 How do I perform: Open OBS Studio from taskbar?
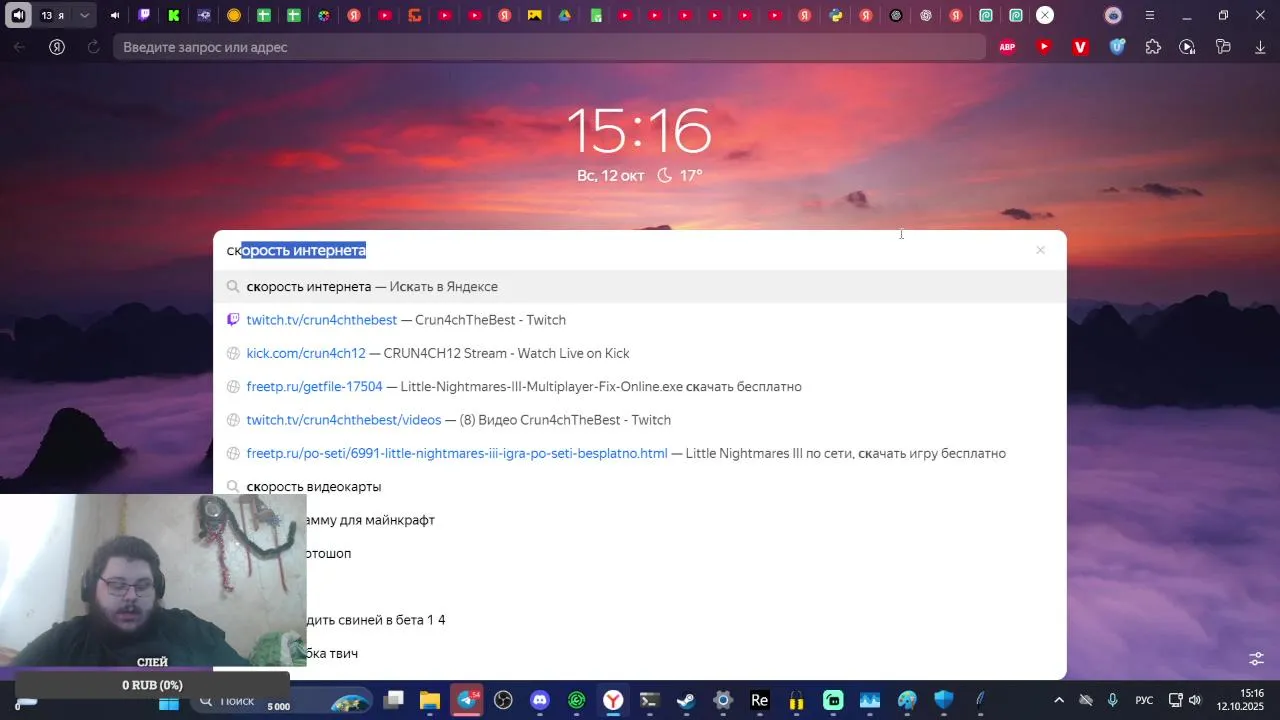point(504,700)
